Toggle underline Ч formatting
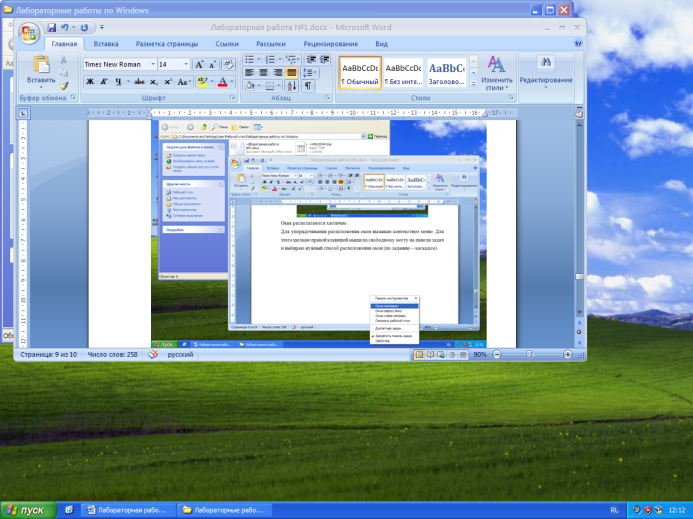 [118, 81]
